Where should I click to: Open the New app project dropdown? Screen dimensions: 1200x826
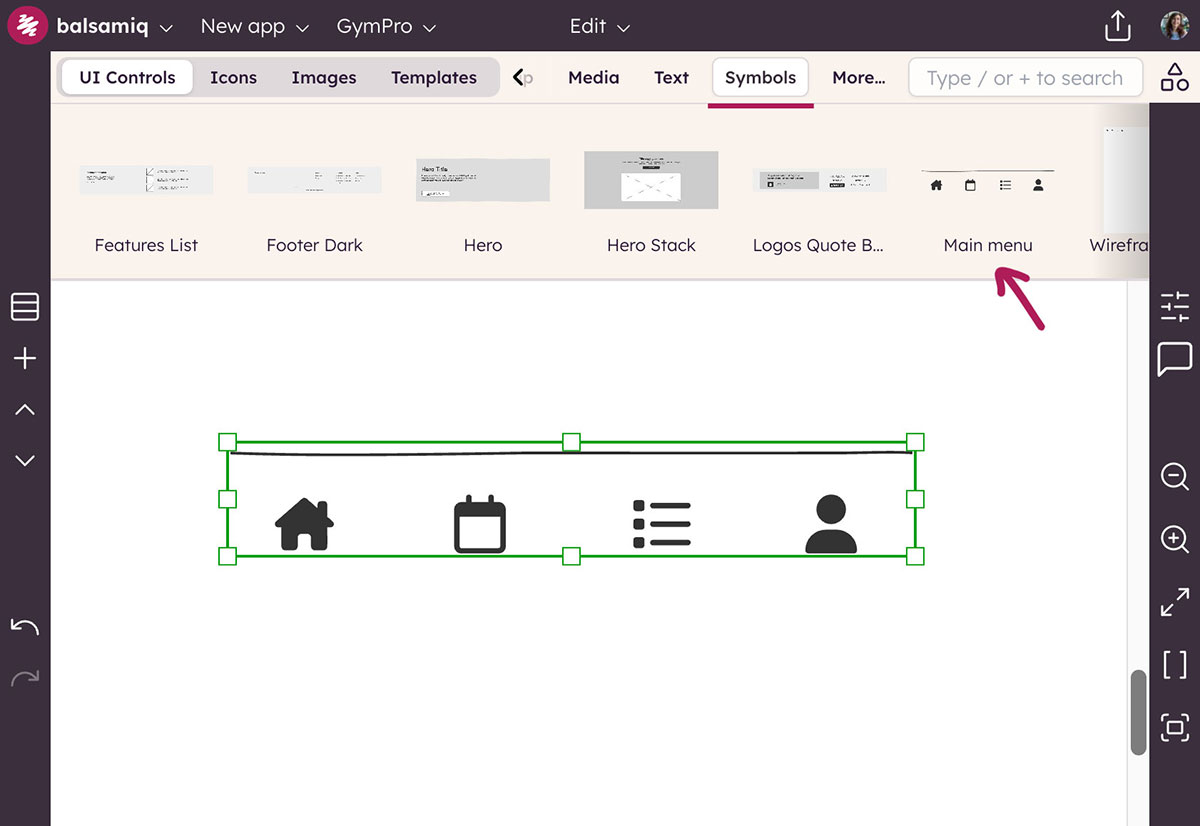[254, 27]
